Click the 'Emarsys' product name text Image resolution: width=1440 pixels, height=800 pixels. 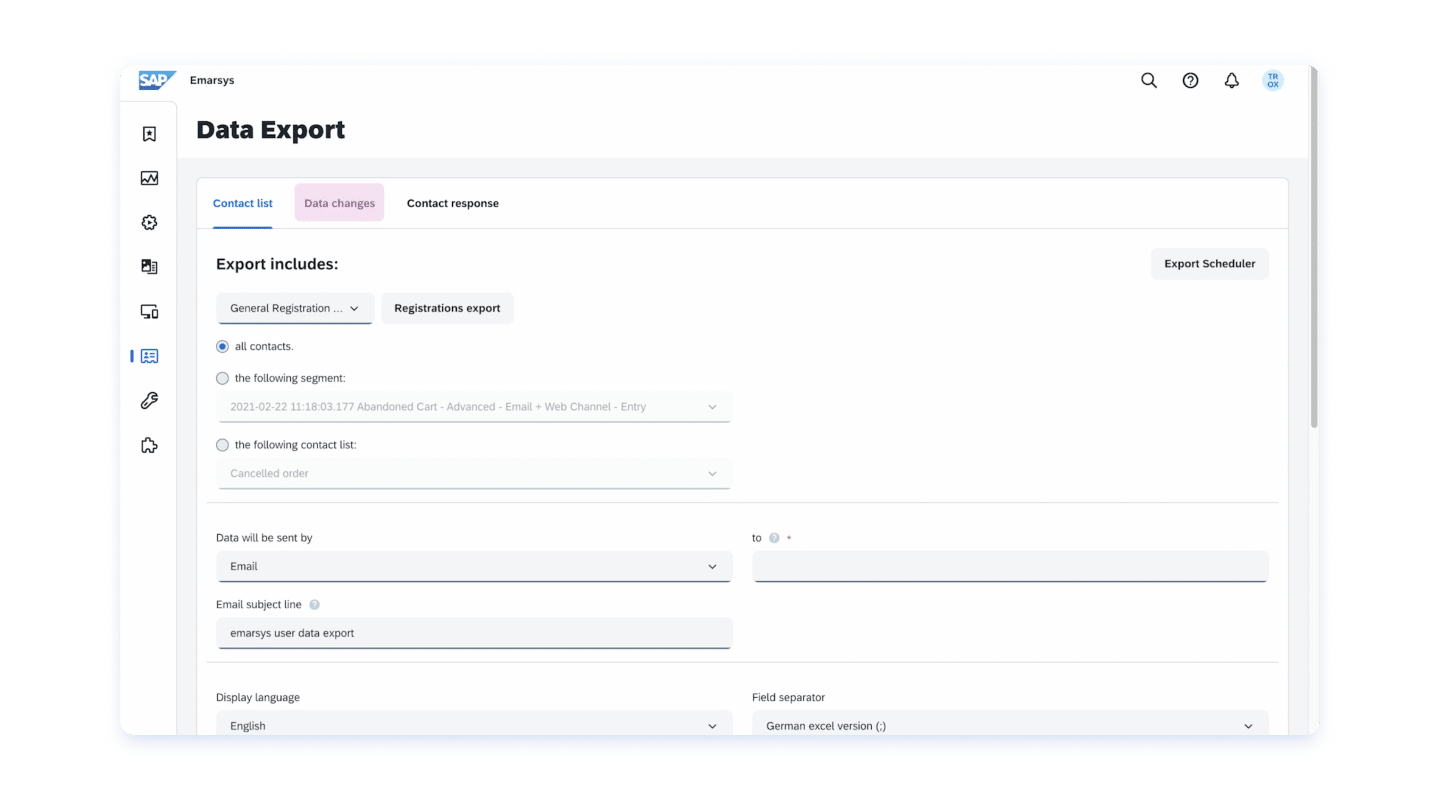coord(212,80)
